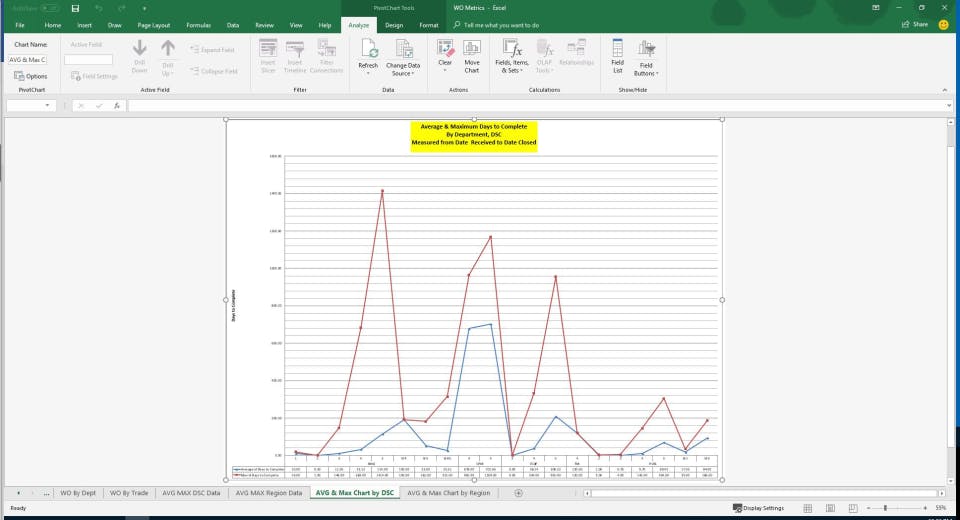Open the WO By Dept sheet tab
The height and width of the screenshot is (520, 960).
(78, 492)
